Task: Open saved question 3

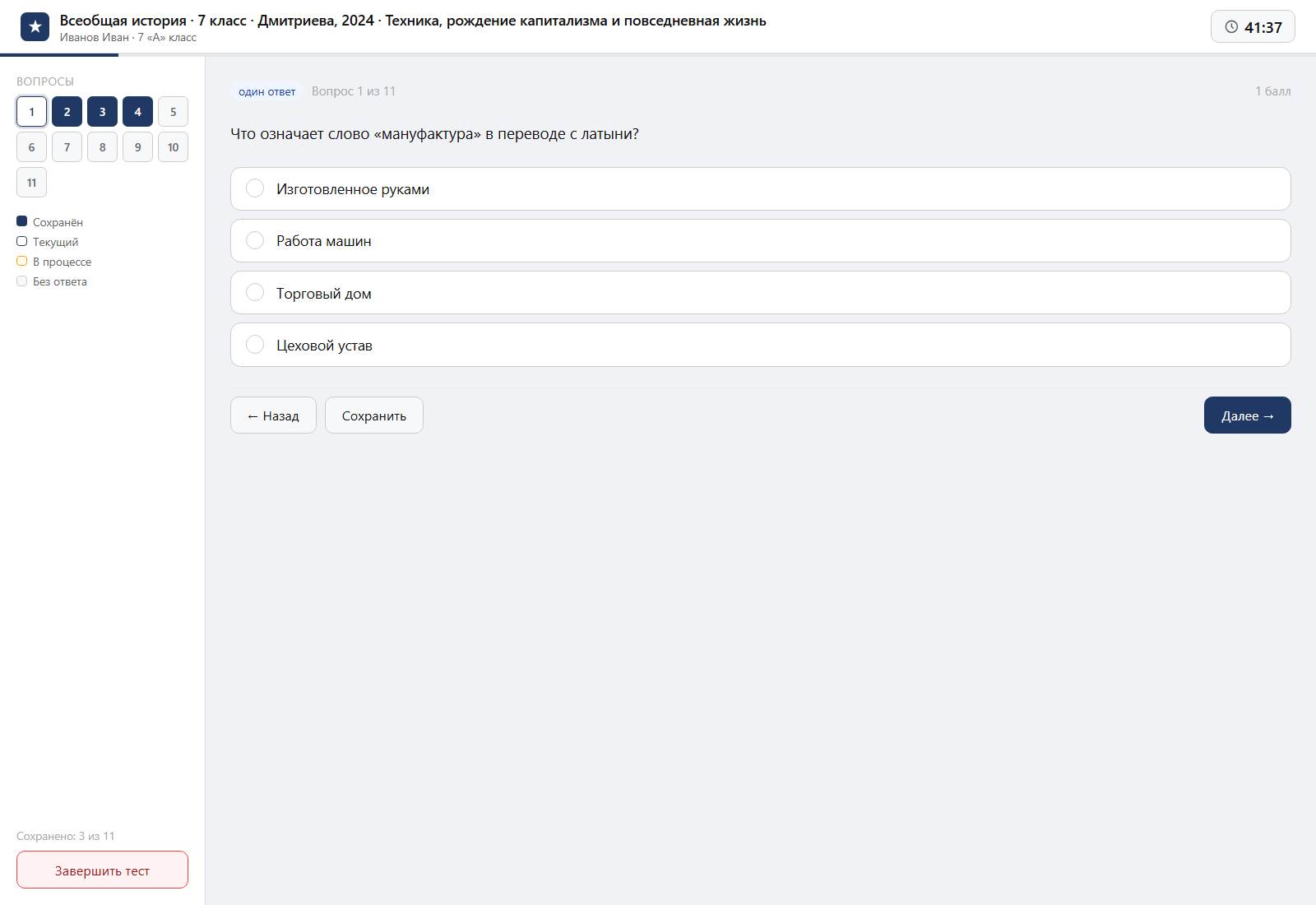Action: (x=102, y=112)
